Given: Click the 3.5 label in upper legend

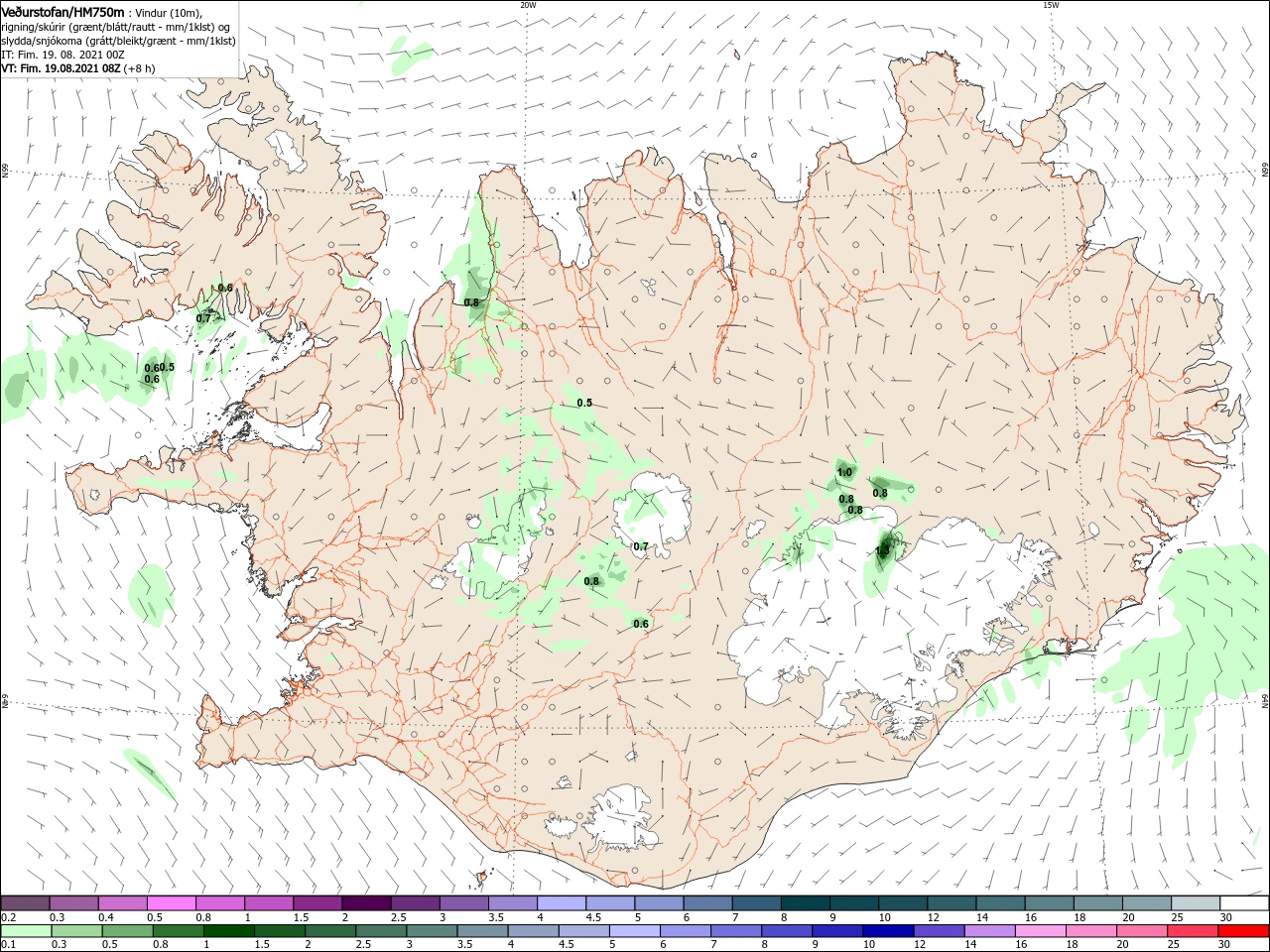Looking at the screenshot, I should (496, 917).
